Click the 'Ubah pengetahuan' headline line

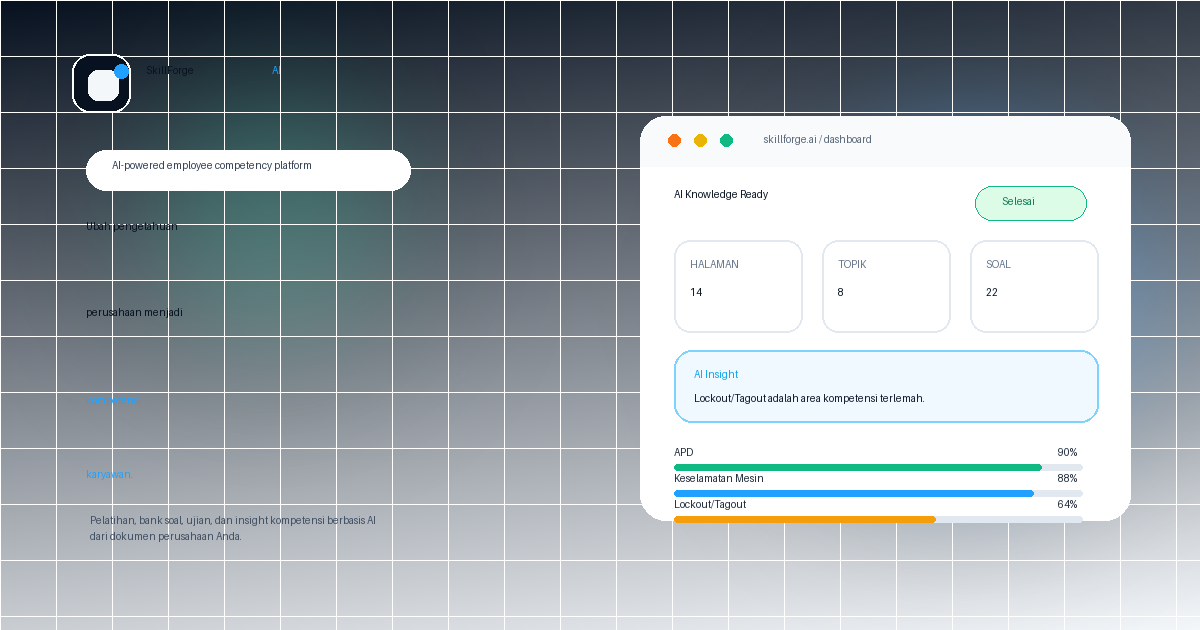pos(132,226)
